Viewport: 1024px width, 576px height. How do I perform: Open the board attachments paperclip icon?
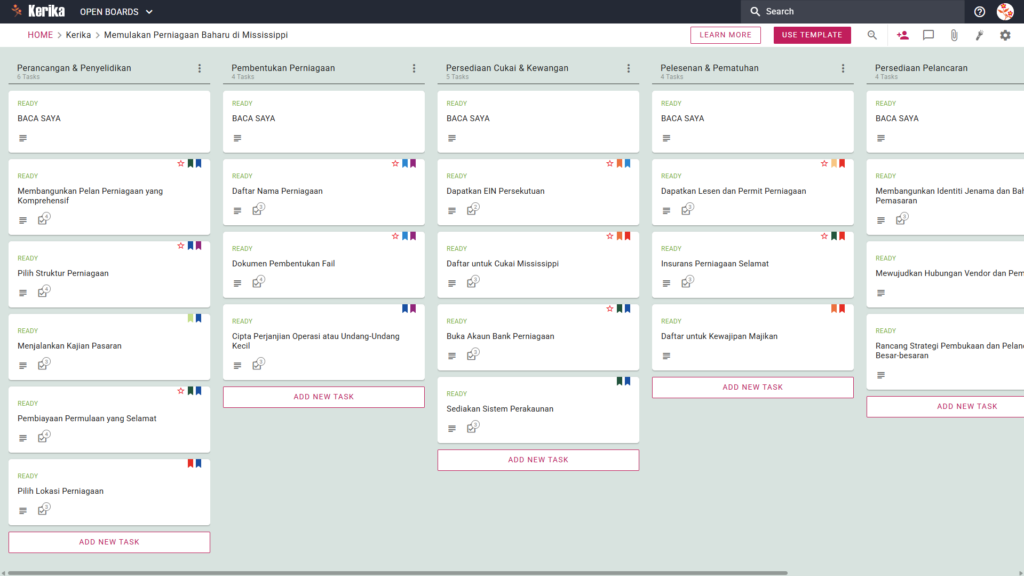coord(954,35)
